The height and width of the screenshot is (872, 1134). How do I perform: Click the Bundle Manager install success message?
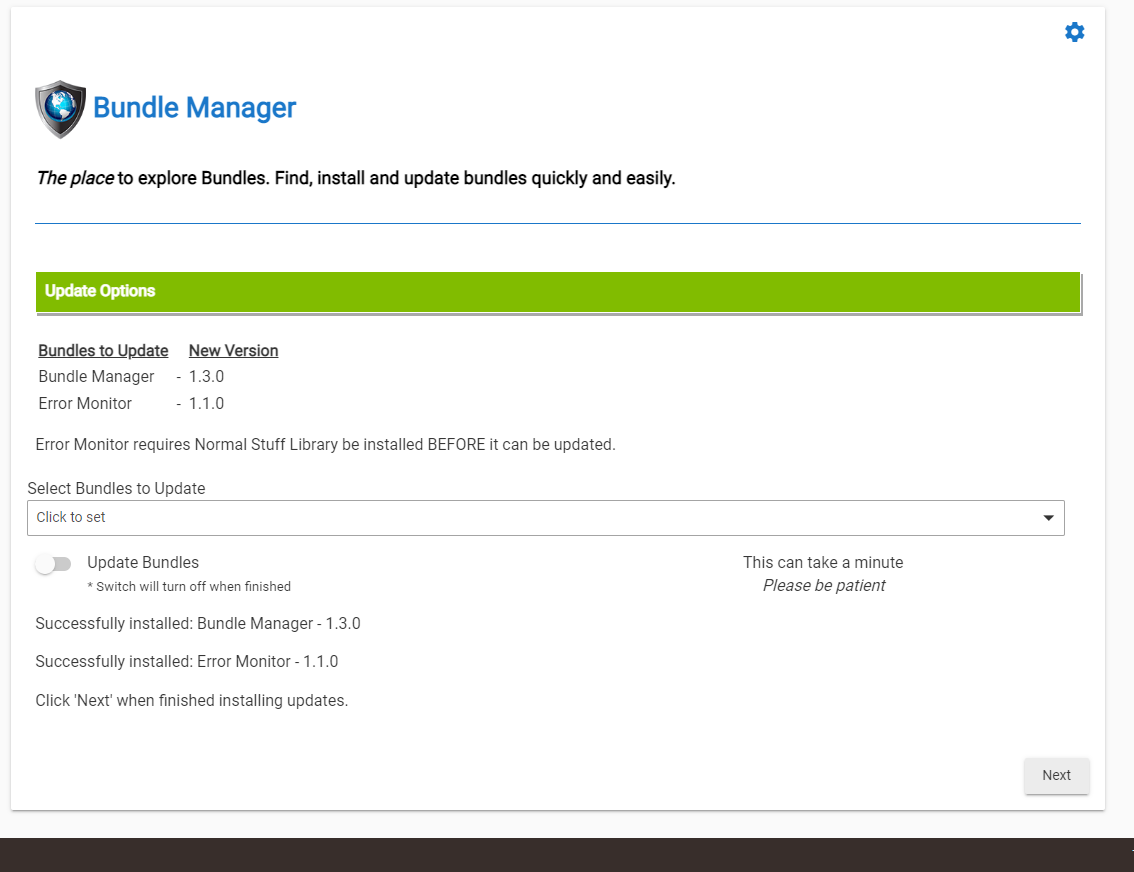[x=198, y=623]
